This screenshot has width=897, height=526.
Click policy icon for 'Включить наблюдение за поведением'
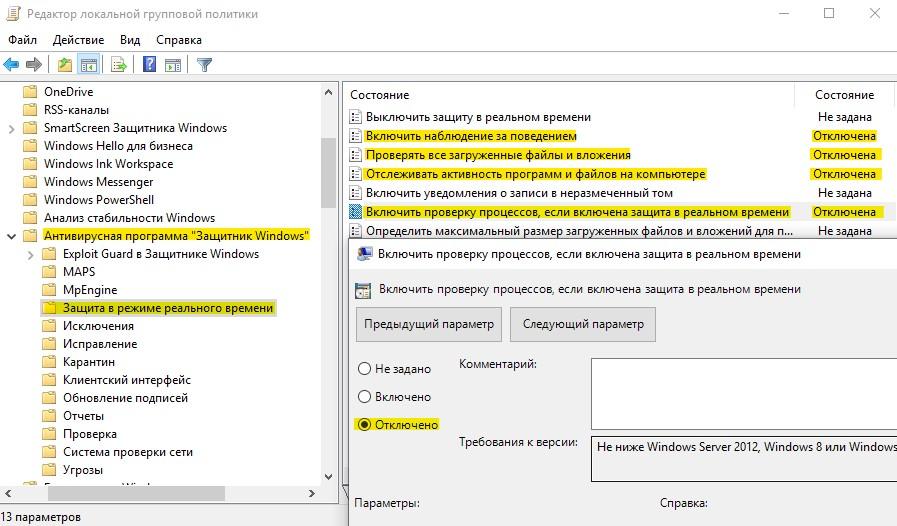pyautogui.click(x=355, y=136)
